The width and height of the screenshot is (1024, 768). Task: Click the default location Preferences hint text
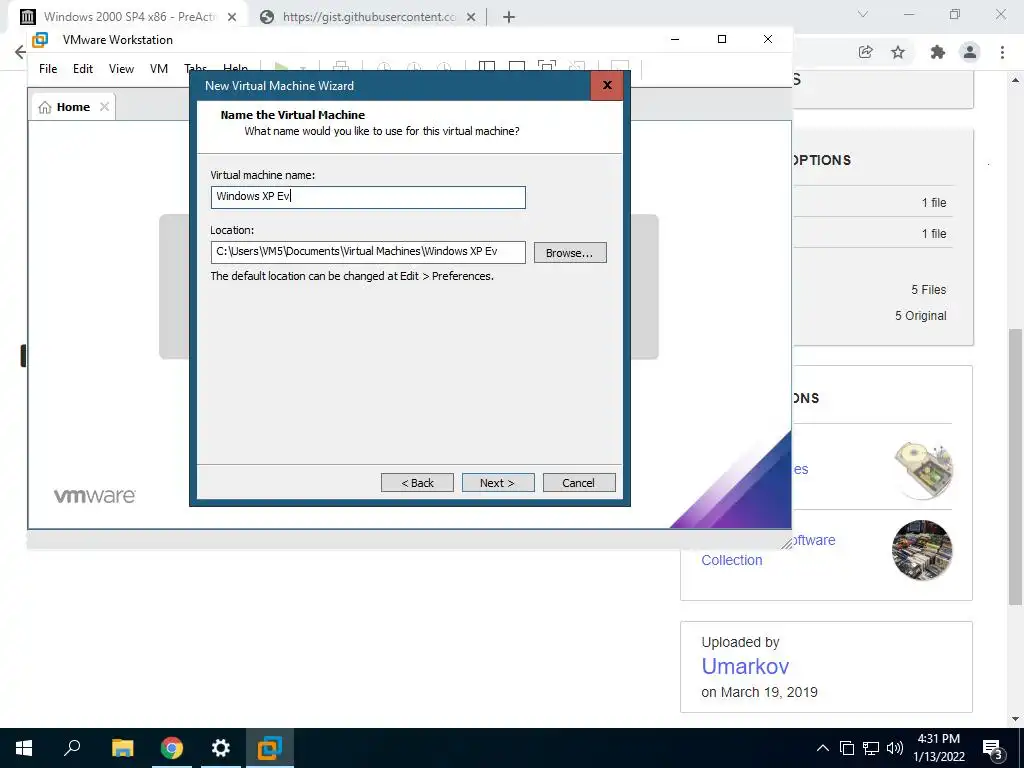pyautogui.click(x=352, y=276)
